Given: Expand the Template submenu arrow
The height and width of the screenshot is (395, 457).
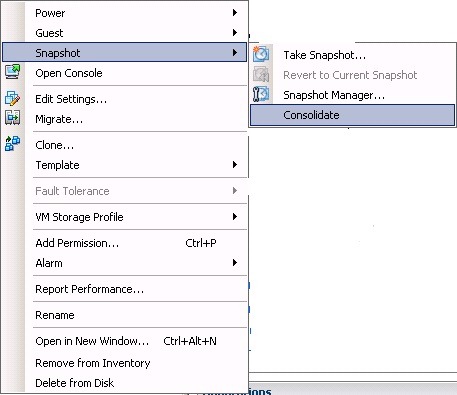Looking at the screenshot, I should click(x=235, y=164).
